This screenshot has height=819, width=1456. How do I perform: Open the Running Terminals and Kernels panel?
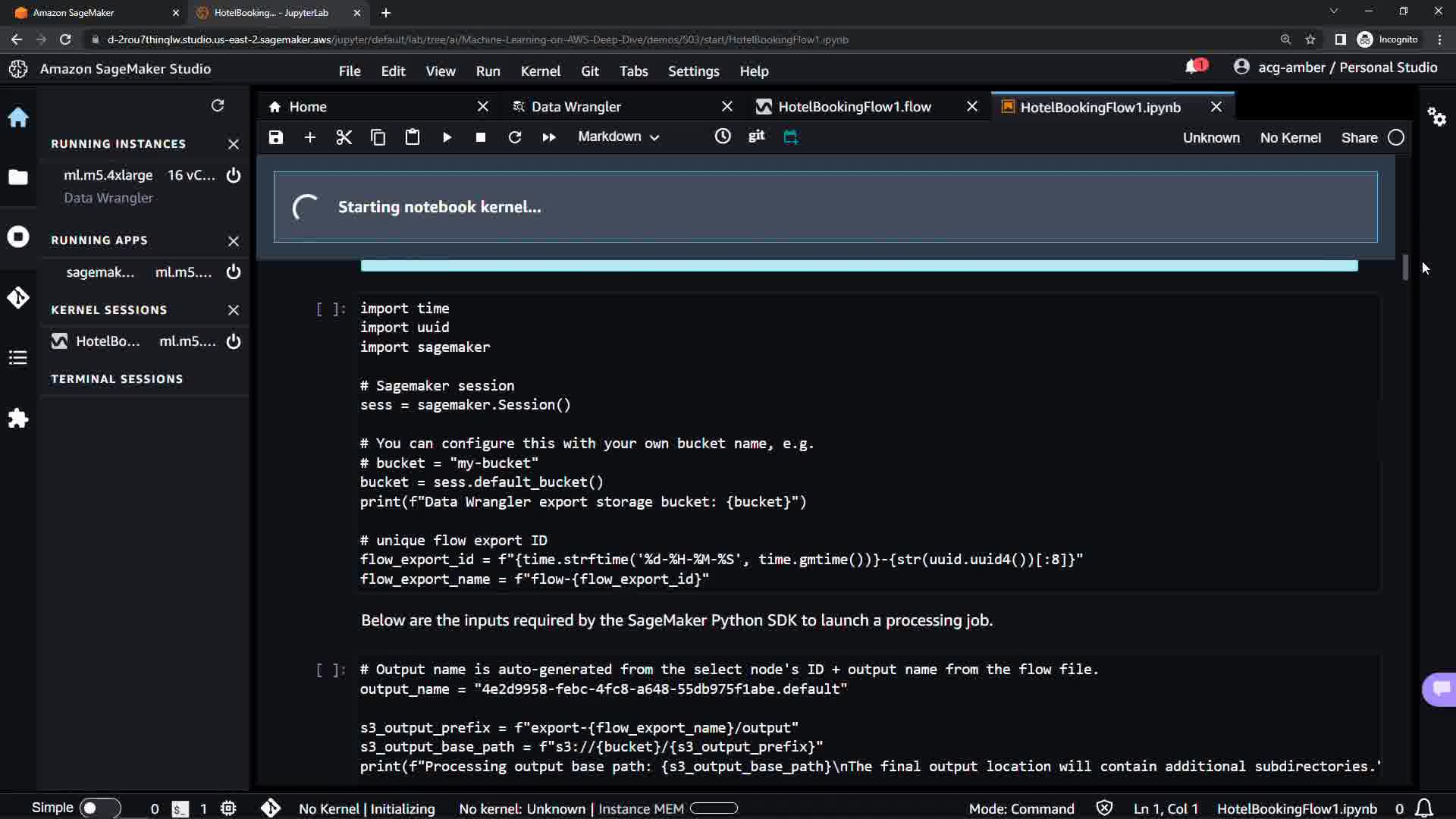click(x=18, y=237)
